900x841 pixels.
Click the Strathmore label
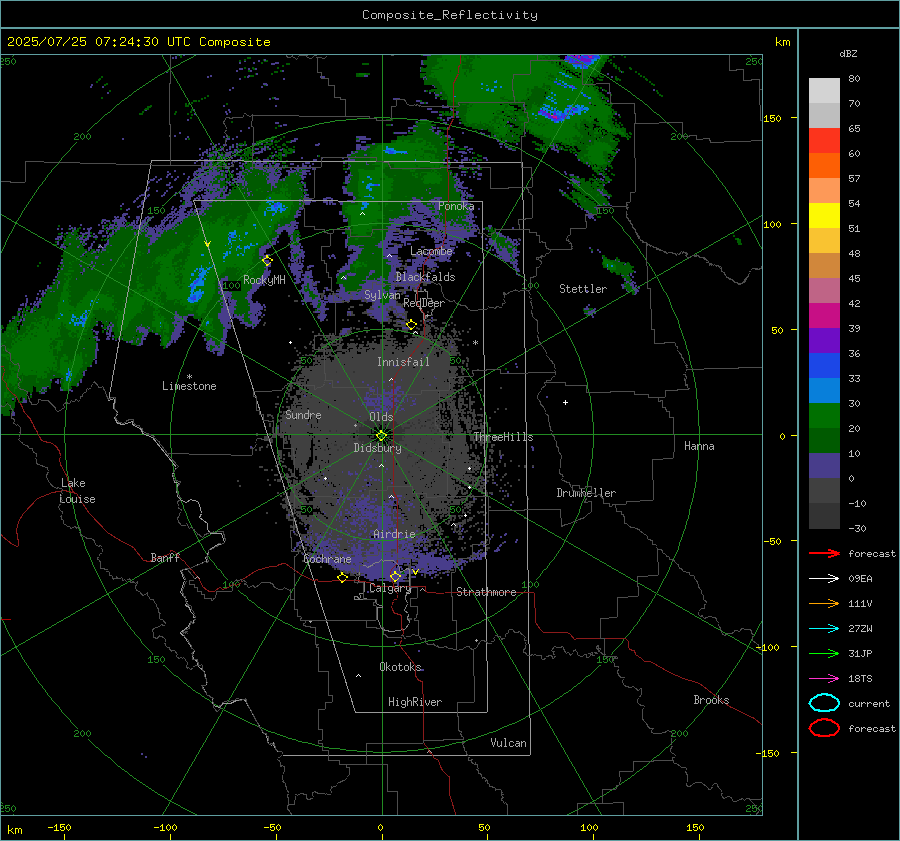486,592
